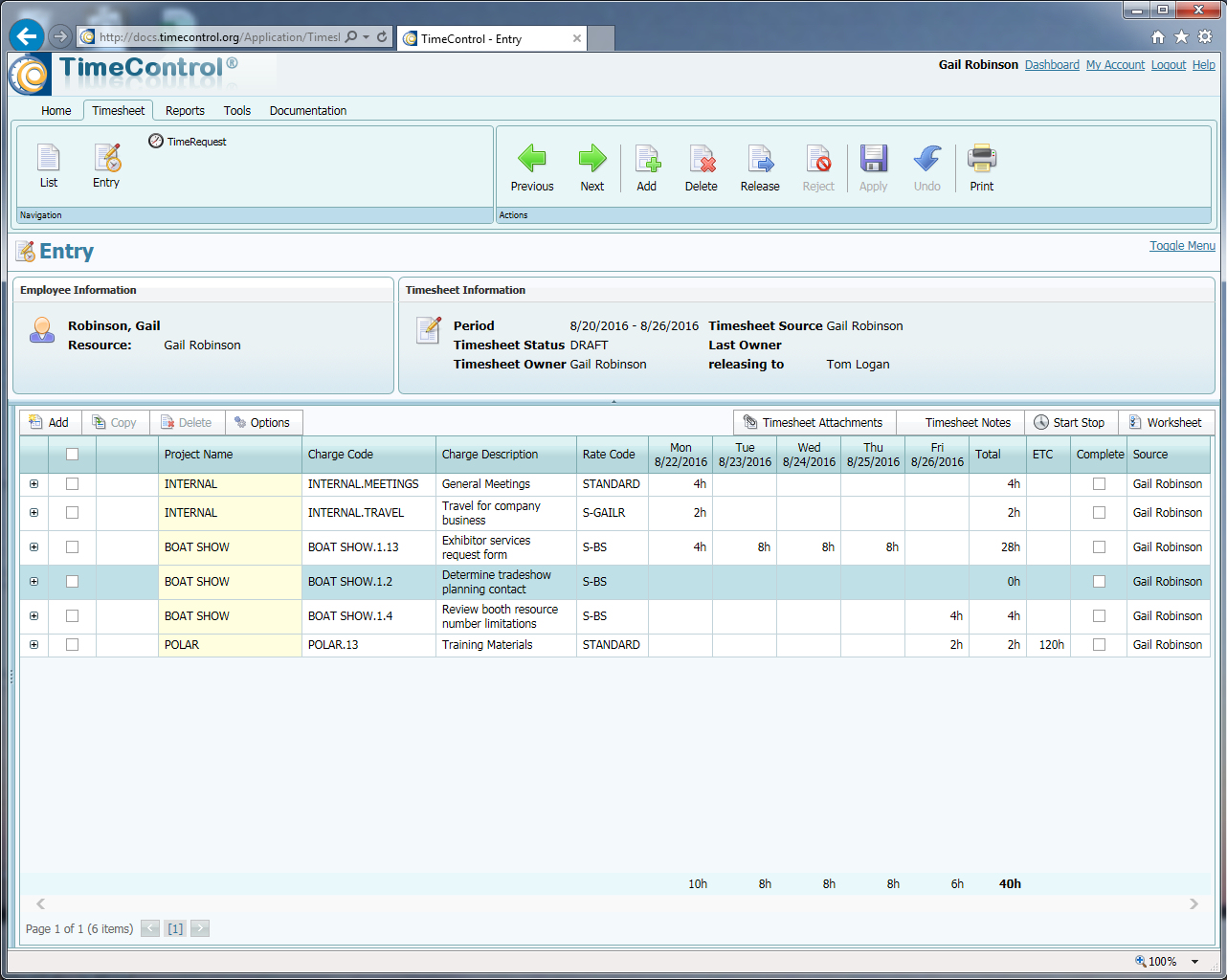The height and width of the screenshot is (980, 1227).
Task: Open the List view icon in Navigation
Action: coord(49,158)
